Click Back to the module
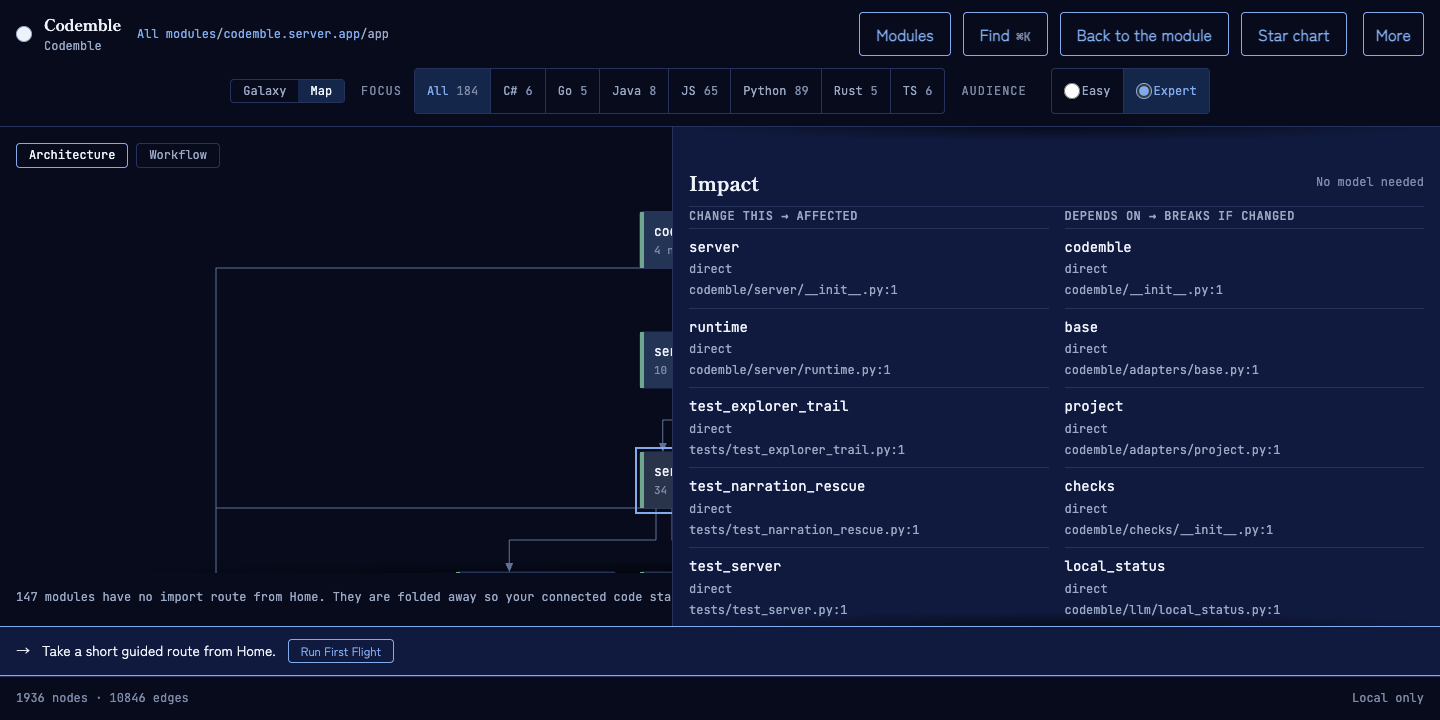Screen dimensions: 1440x720 (x=1144, y=35)
